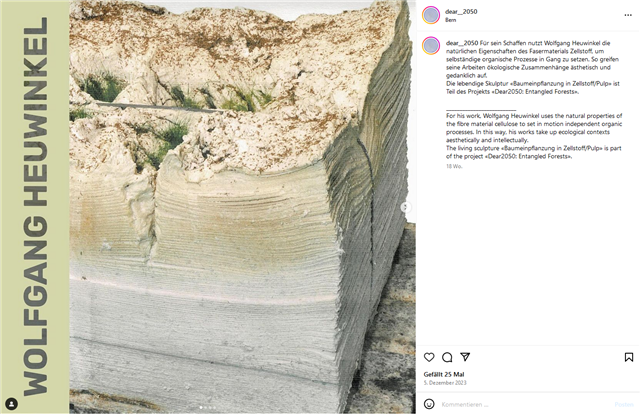Click dear__2050 username in caption

[462, 43]
